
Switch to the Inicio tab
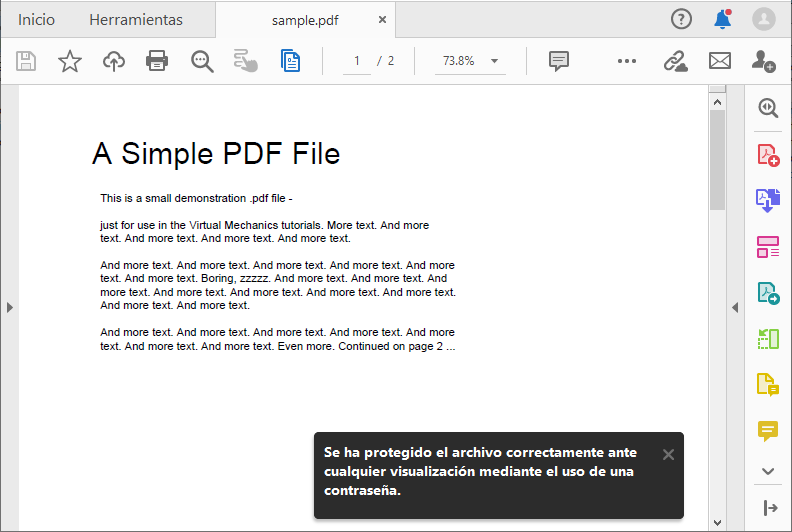click(x=36, y=20)
